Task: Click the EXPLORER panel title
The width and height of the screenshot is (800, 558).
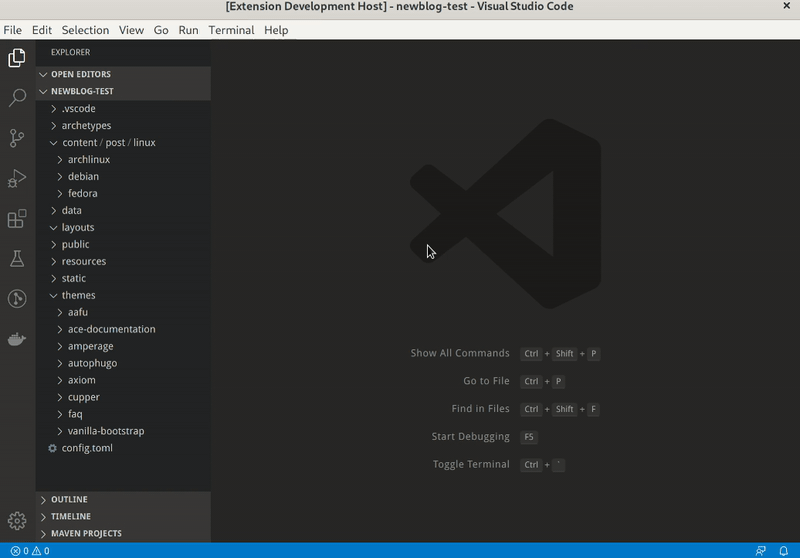Action: 70,52
